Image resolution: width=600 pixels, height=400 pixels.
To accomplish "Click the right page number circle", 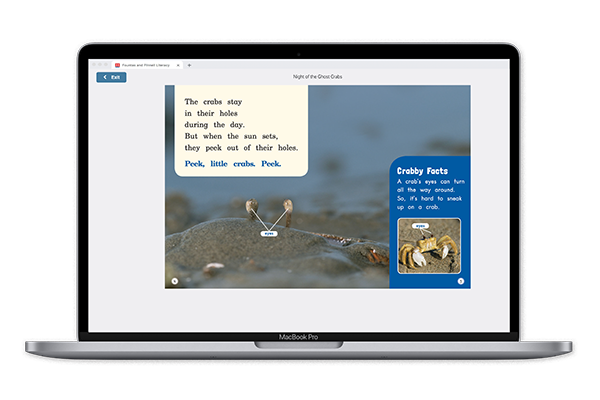I will 461,281.
